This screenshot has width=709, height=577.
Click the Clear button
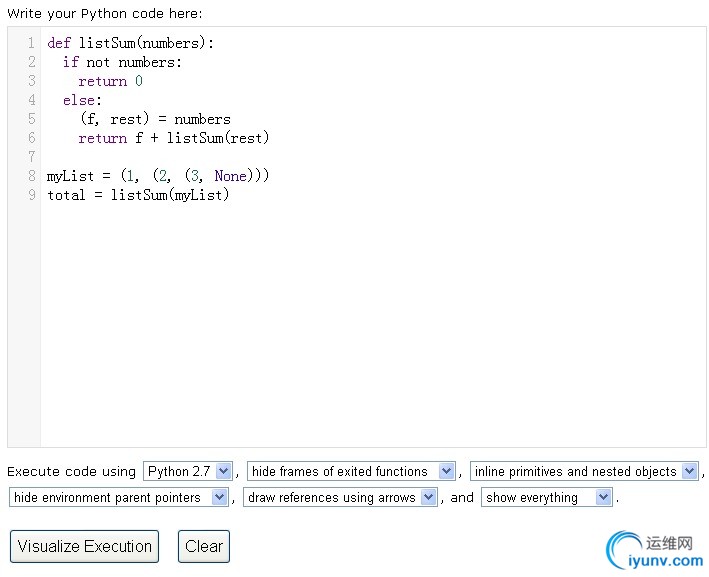pyautogui.click(x=204, y=546)
